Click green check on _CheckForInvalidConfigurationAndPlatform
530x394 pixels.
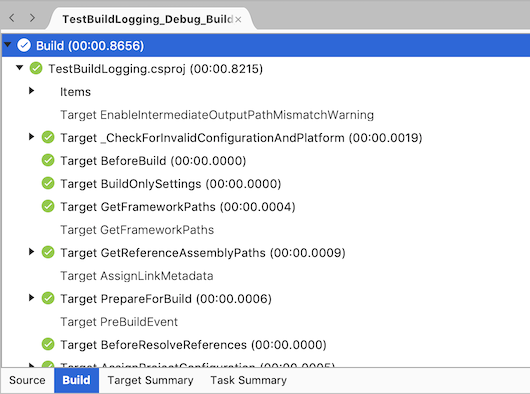(48, 137)
